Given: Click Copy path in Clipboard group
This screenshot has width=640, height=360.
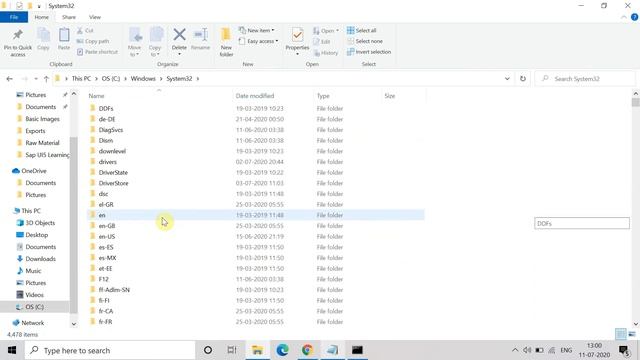Looking at the screenshot, I should click(93, 41).
